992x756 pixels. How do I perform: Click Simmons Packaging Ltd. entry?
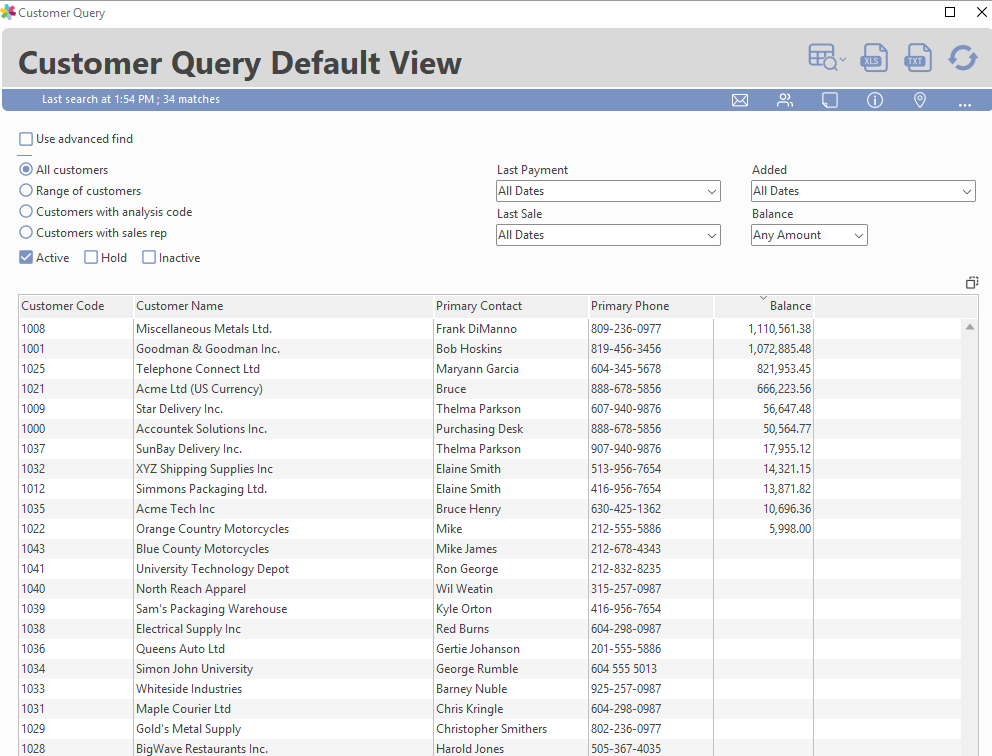(201, 489)
